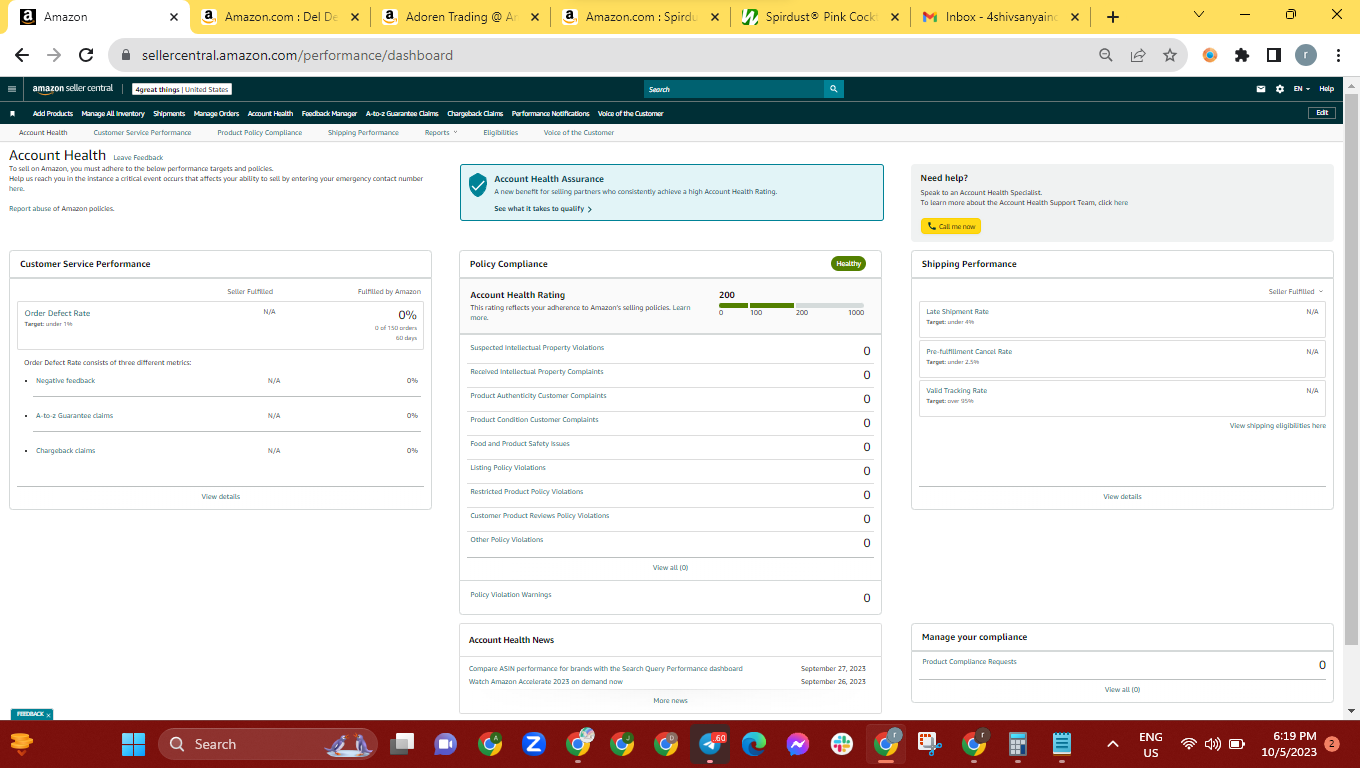
Task: Switch to the Customer Service Performance tab
Action: 142,132
